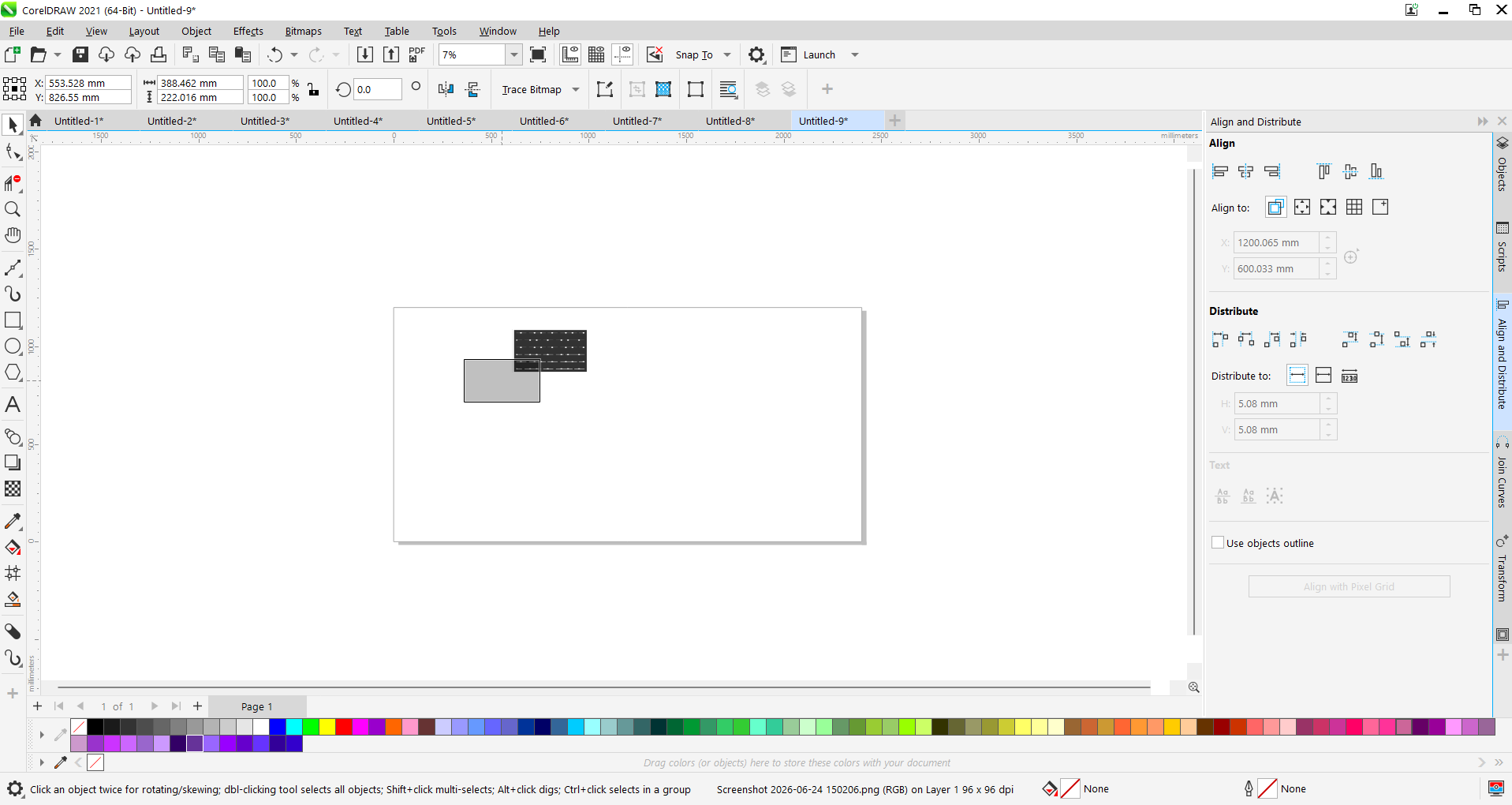Pick the black color swatch

pos(95,727)
